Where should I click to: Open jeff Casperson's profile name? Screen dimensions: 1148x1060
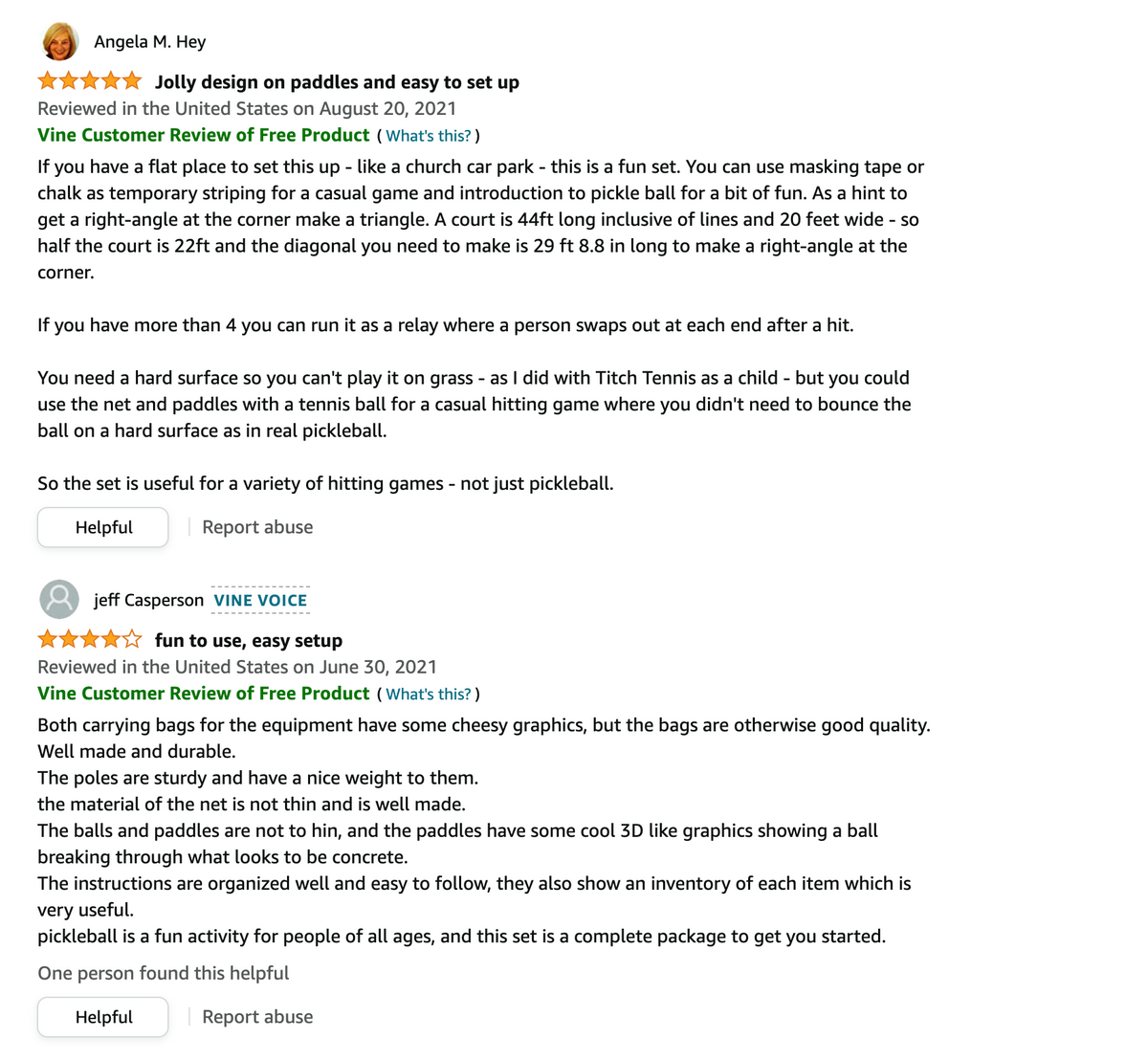click(148, 601)
